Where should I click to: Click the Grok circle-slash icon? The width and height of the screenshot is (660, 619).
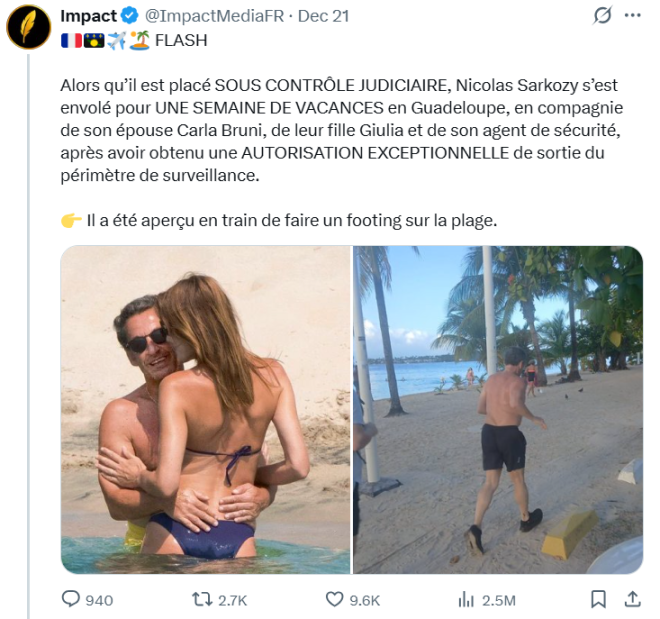602,16
